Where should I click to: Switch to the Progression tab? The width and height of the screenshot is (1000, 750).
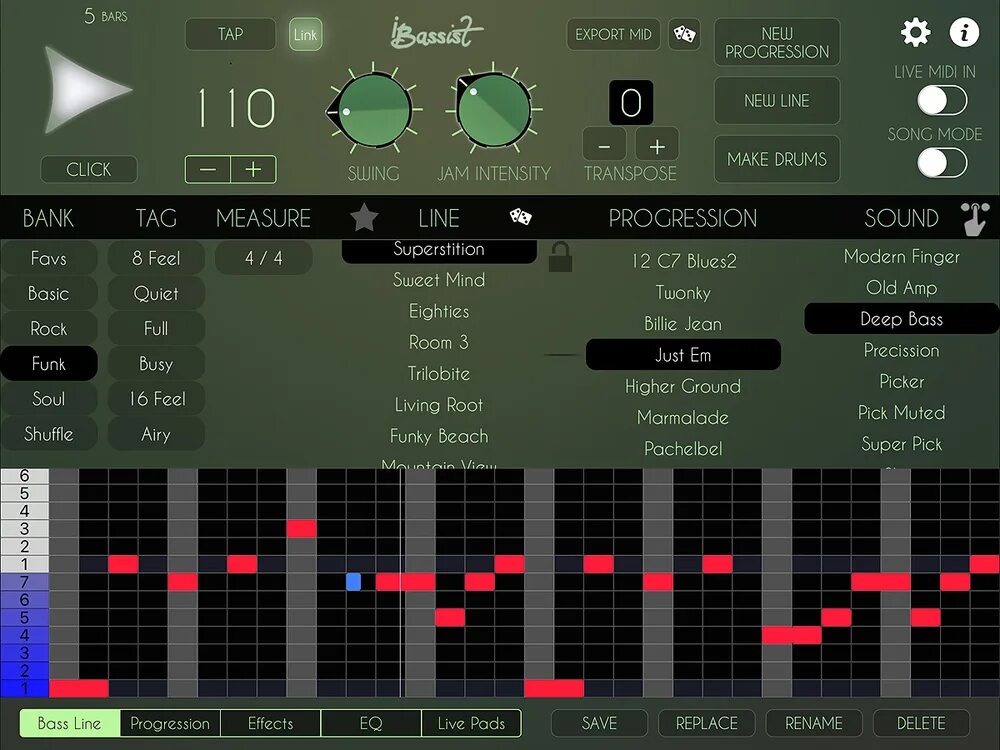(170, 723)
